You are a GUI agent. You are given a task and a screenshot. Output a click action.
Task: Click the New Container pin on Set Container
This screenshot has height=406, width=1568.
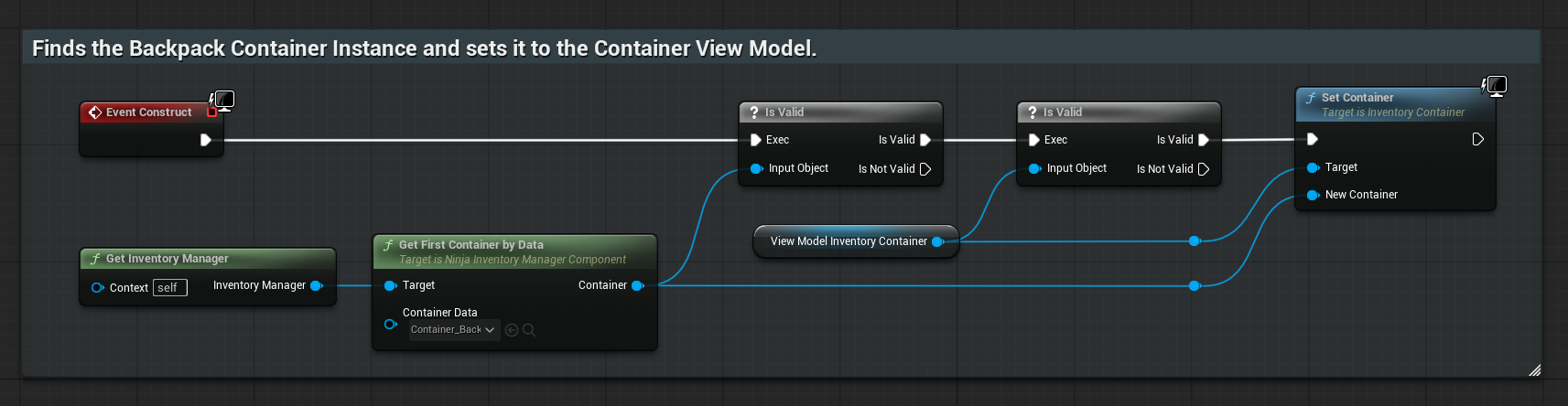point(1313,195)
